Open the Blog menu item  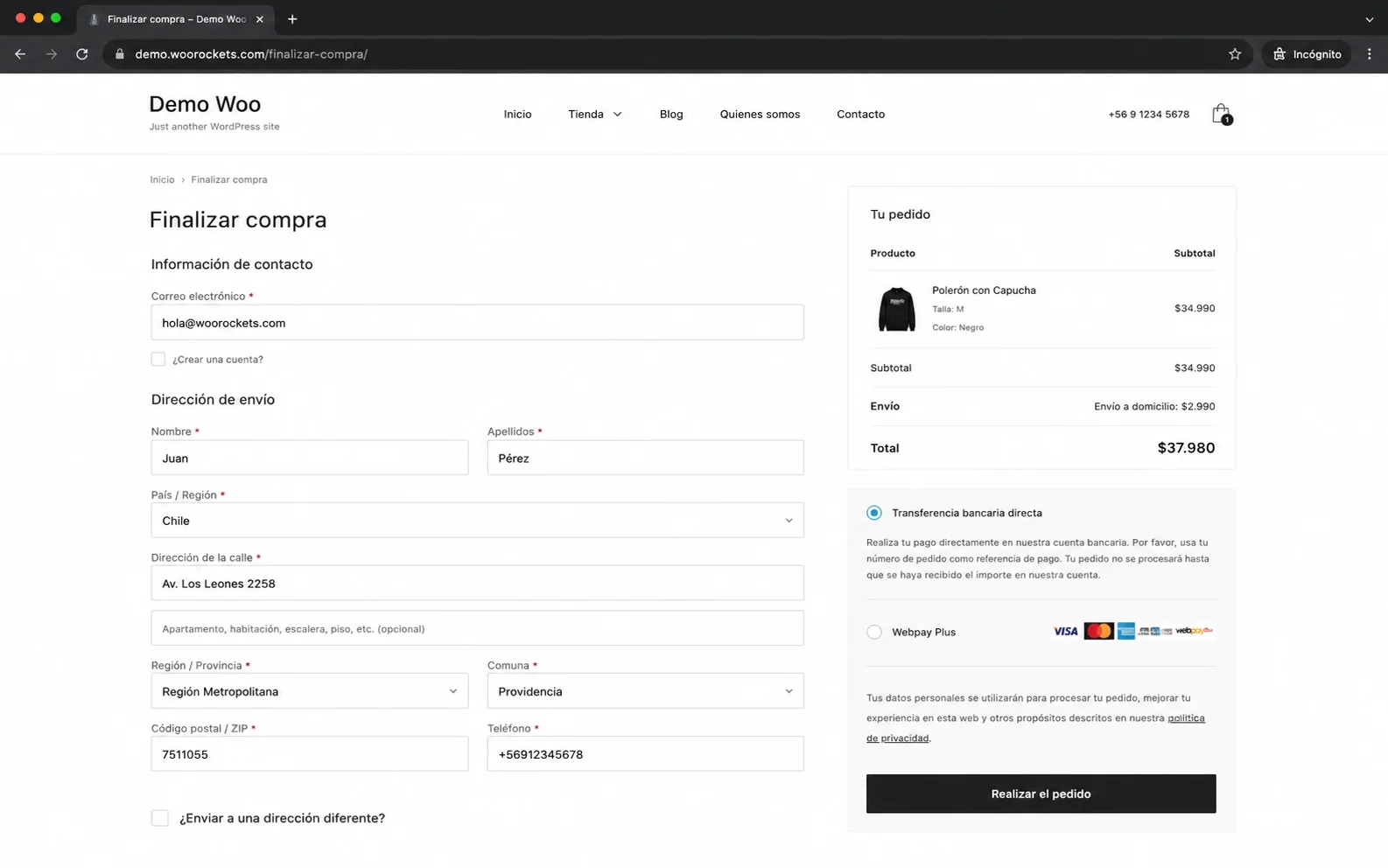click(671, 115)
